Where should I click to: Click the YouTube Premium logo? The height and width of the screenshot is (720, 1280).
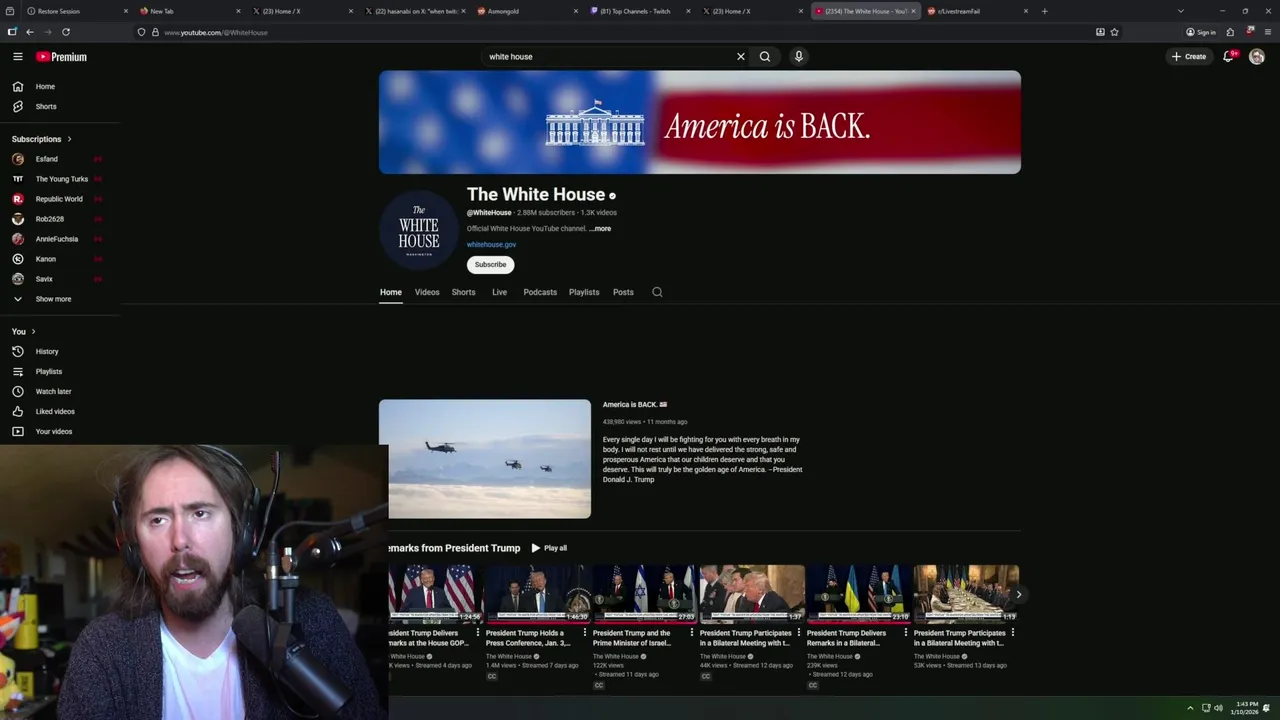pos(61,57)
